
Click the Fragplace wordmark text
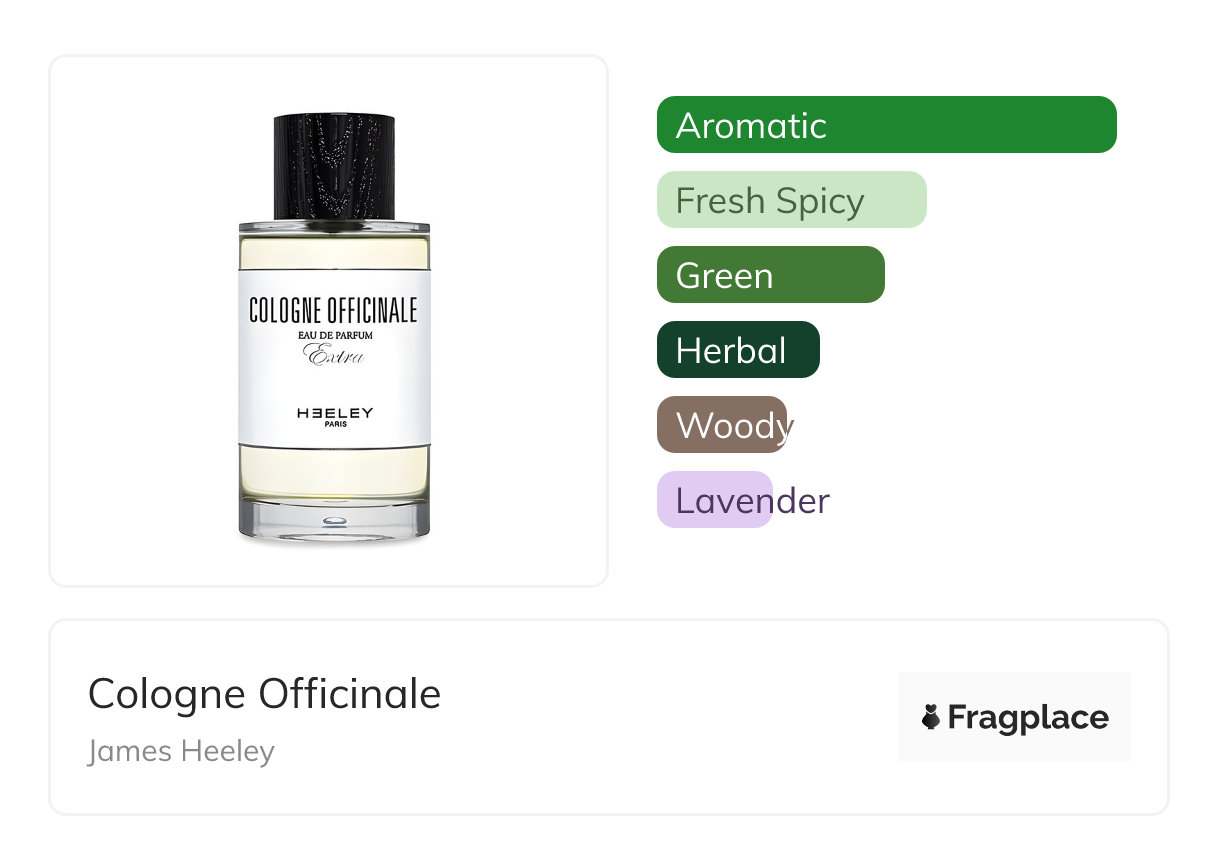tap(1028, 718)
